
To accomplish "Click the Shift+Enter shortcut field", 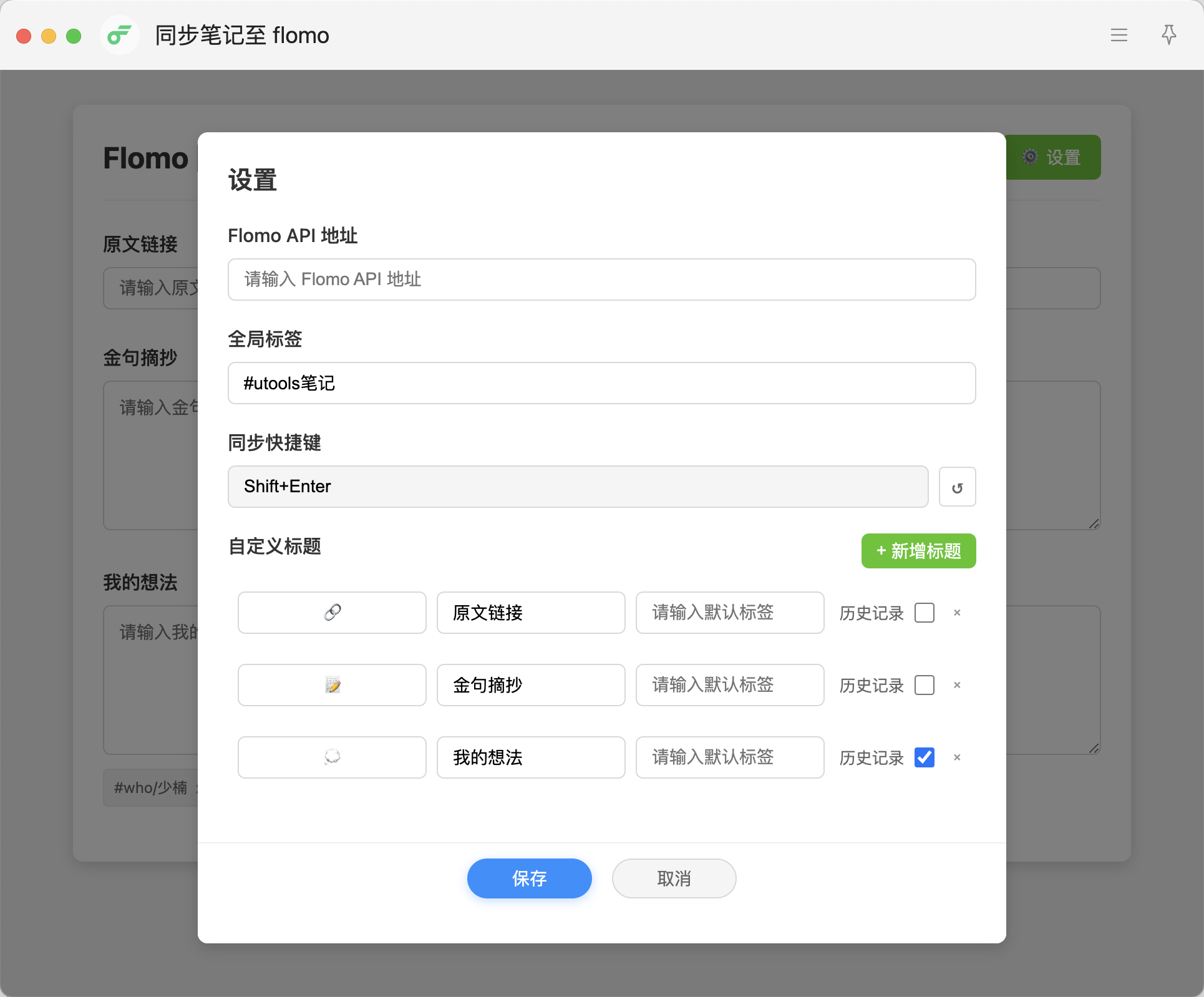I will click(578, 487).
